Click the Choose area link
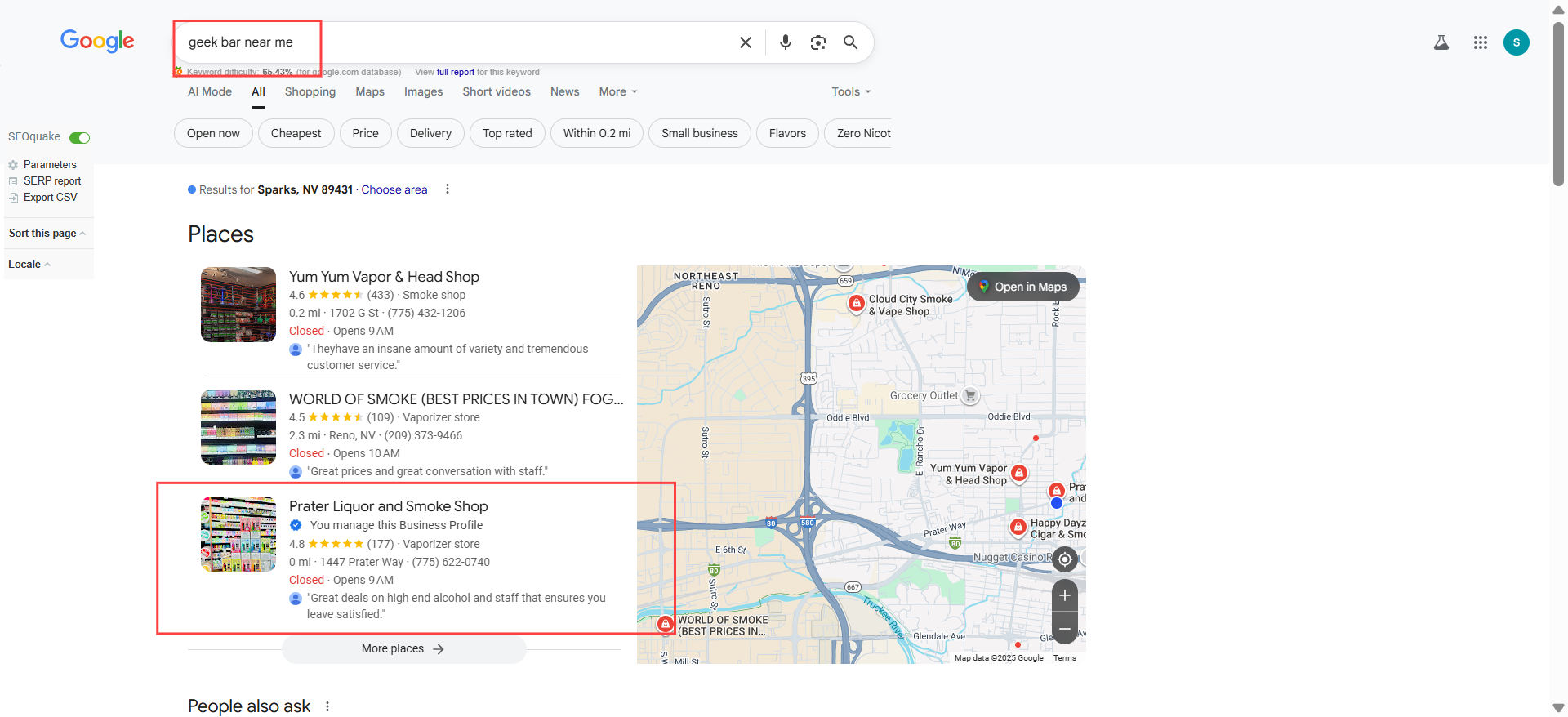The height and width of the screenshot is (717, 1568). [x=394, y=189]
